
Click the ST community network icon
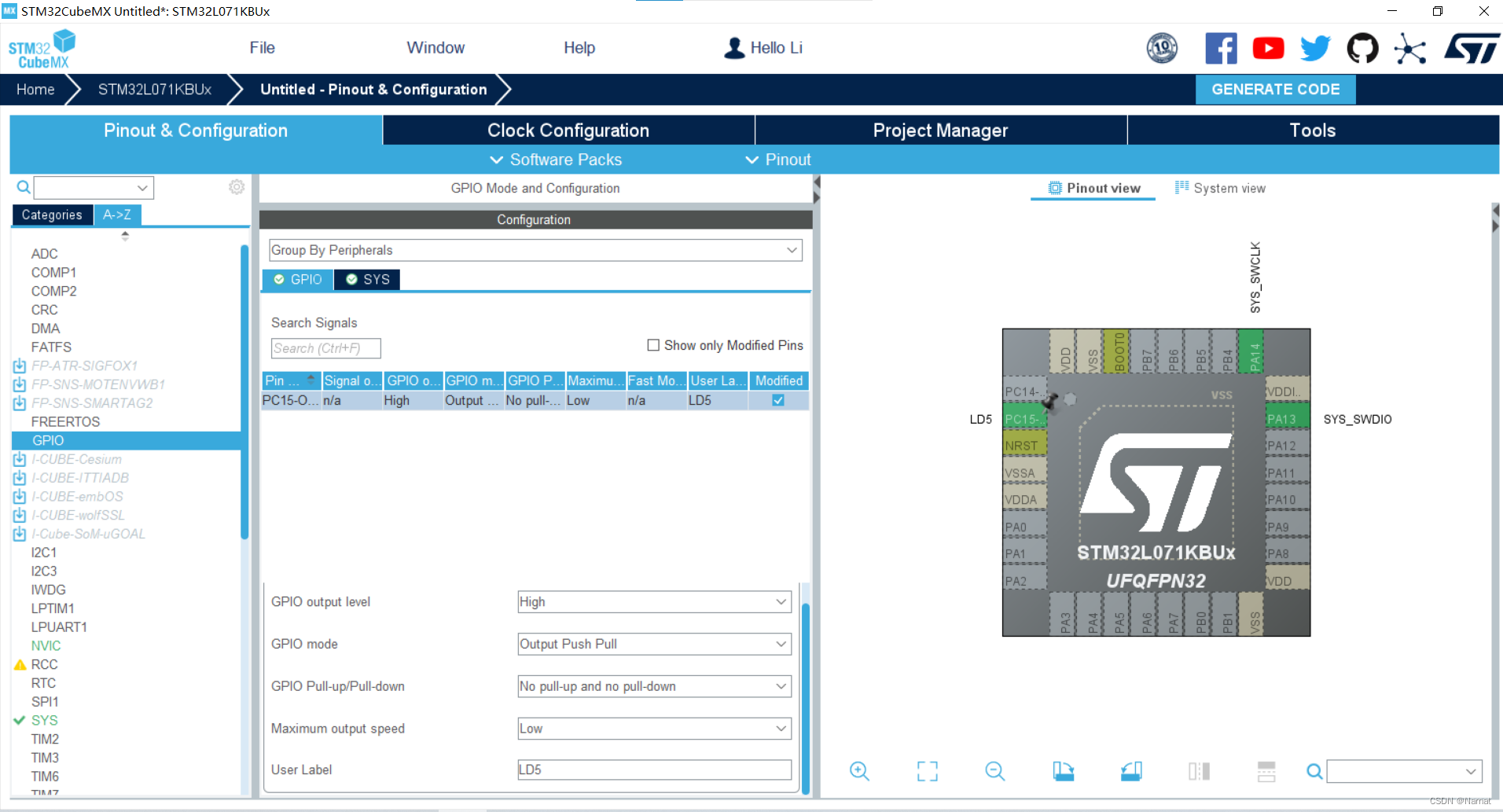click(1409, 49)
